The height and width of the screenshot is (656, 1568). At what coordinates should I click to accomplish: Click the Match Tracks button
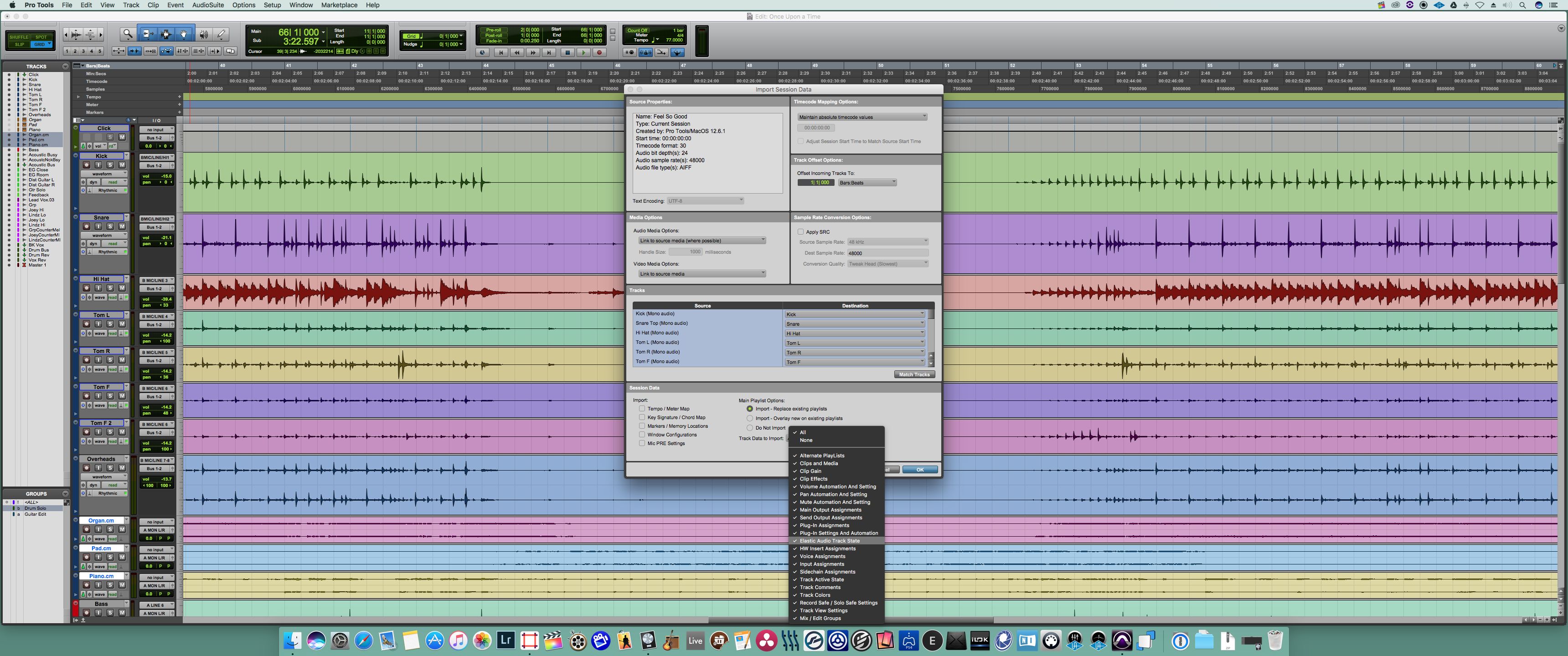click(914, 374)
